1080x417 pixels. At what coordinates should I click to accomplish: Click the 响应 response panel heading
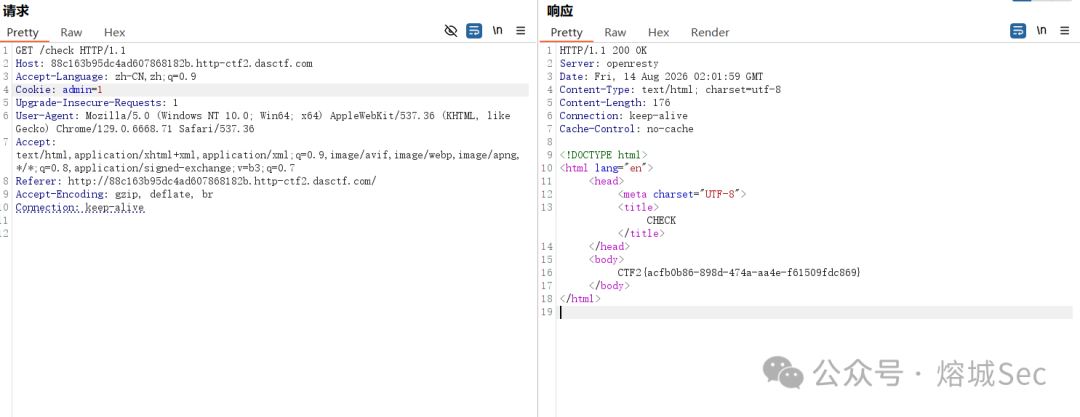[x=560, y=10]
